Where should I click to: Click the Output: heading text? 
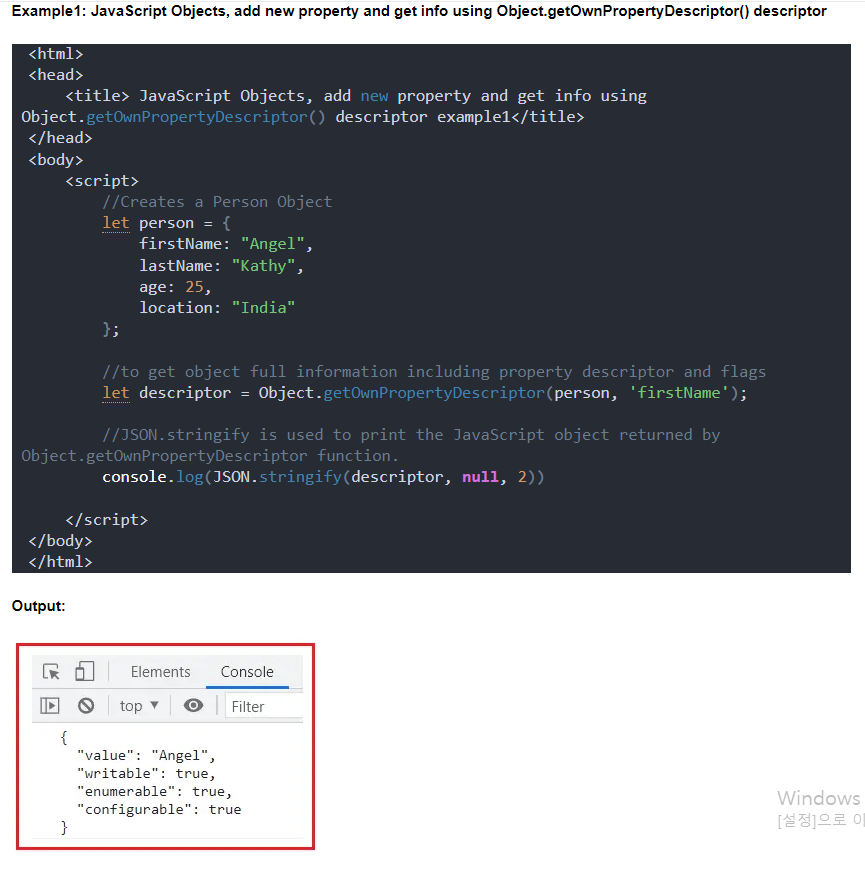(38, 606)
